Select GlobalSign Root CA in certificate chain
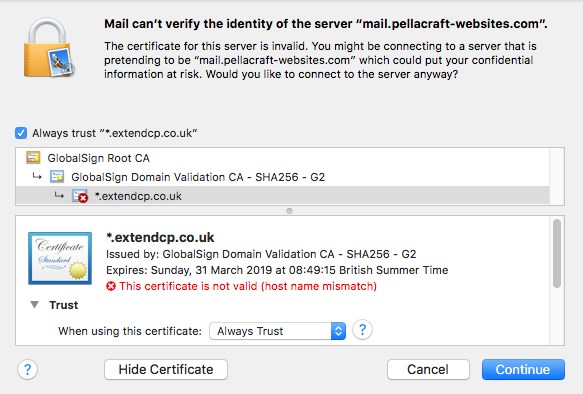Viewport: 583px width, 394px height. point(283,158)
